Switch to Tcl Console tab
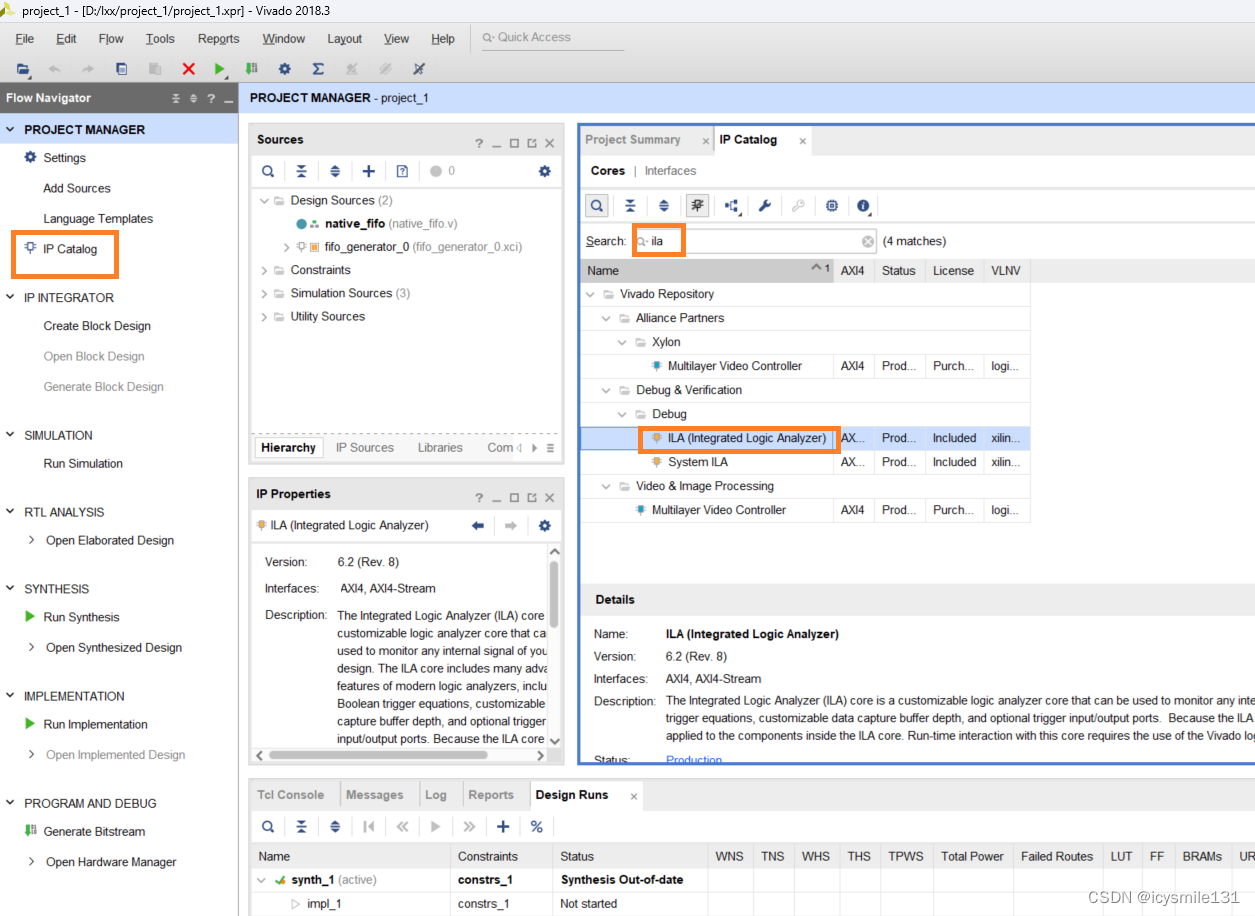 pyautogui.click(x=290, y=795)
